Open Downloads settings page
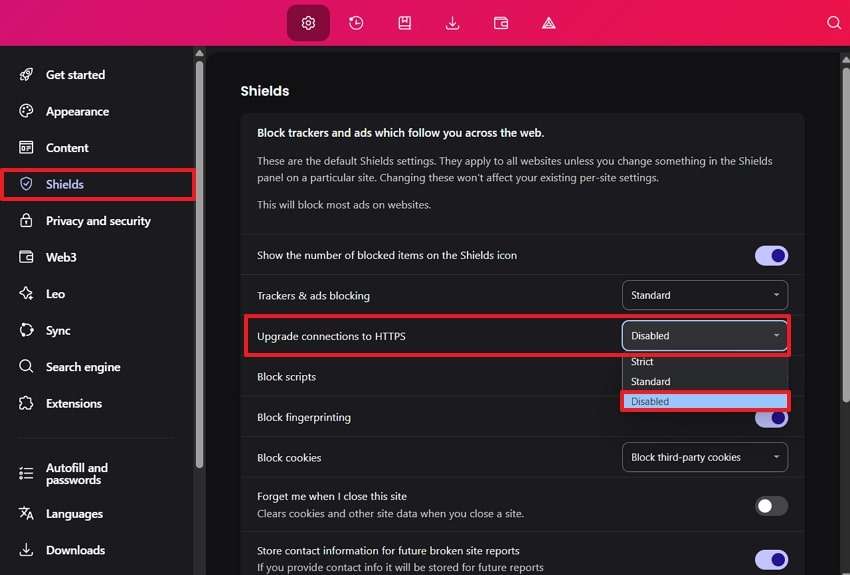Image resolution: width=850 pixels, height=575 pixels. pyautogui.click(x=75, y=550)
